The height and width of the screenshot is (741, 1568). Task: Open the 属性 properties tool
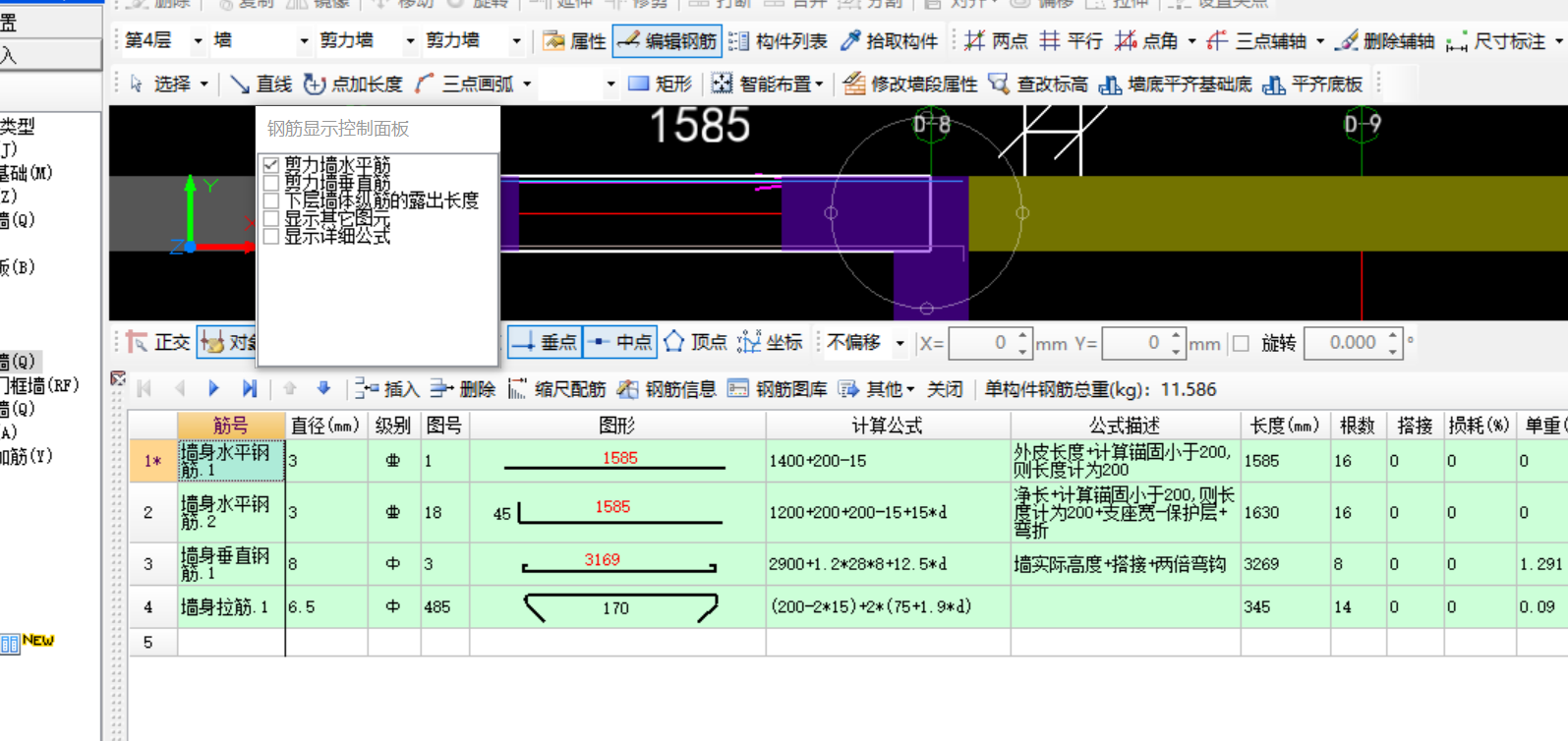575,41
